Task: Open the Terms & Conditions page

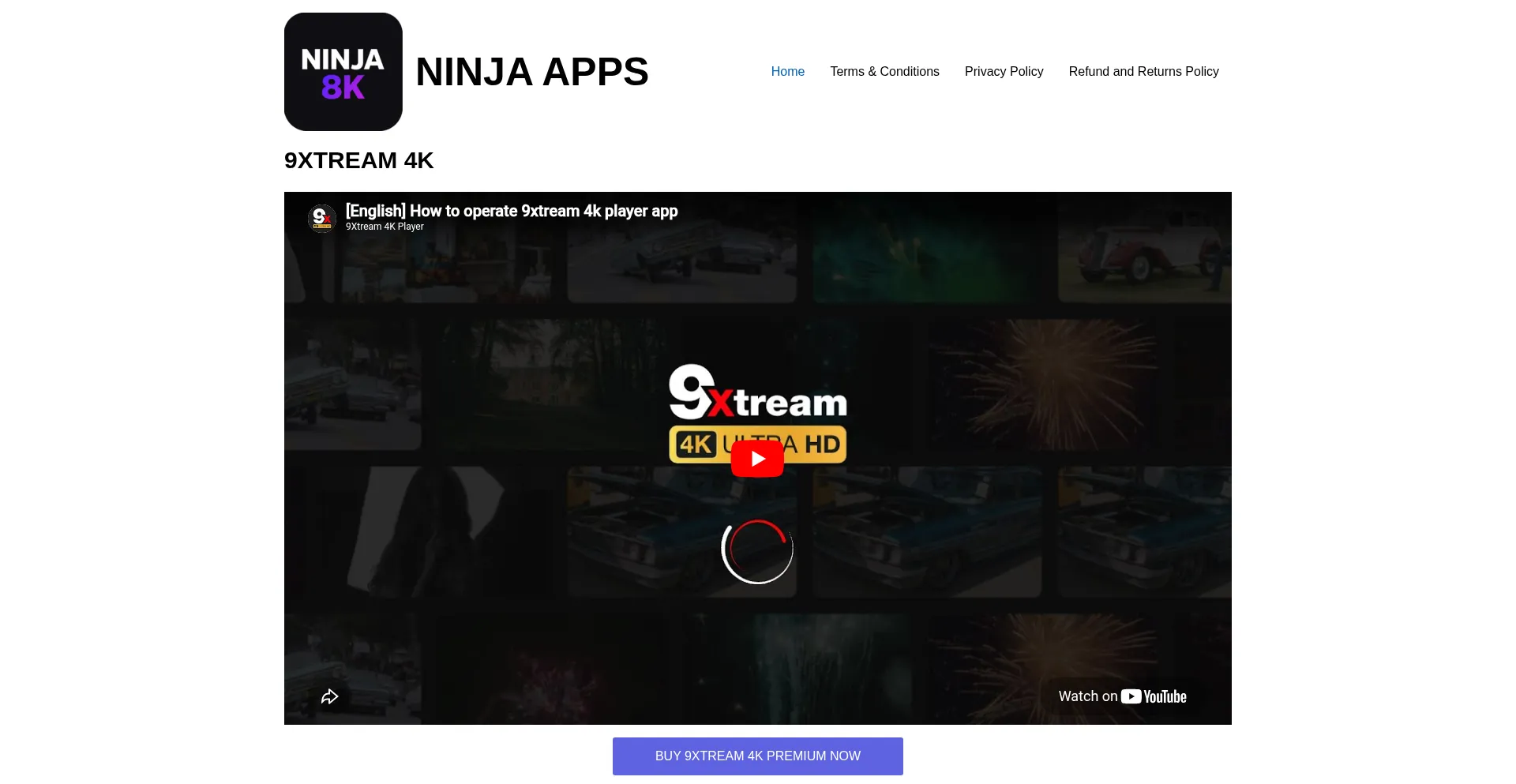Action: point(884,72)
